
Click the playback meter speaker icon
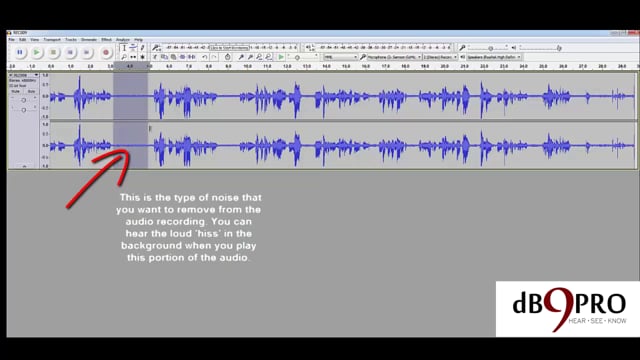click(x=309, y=48)
